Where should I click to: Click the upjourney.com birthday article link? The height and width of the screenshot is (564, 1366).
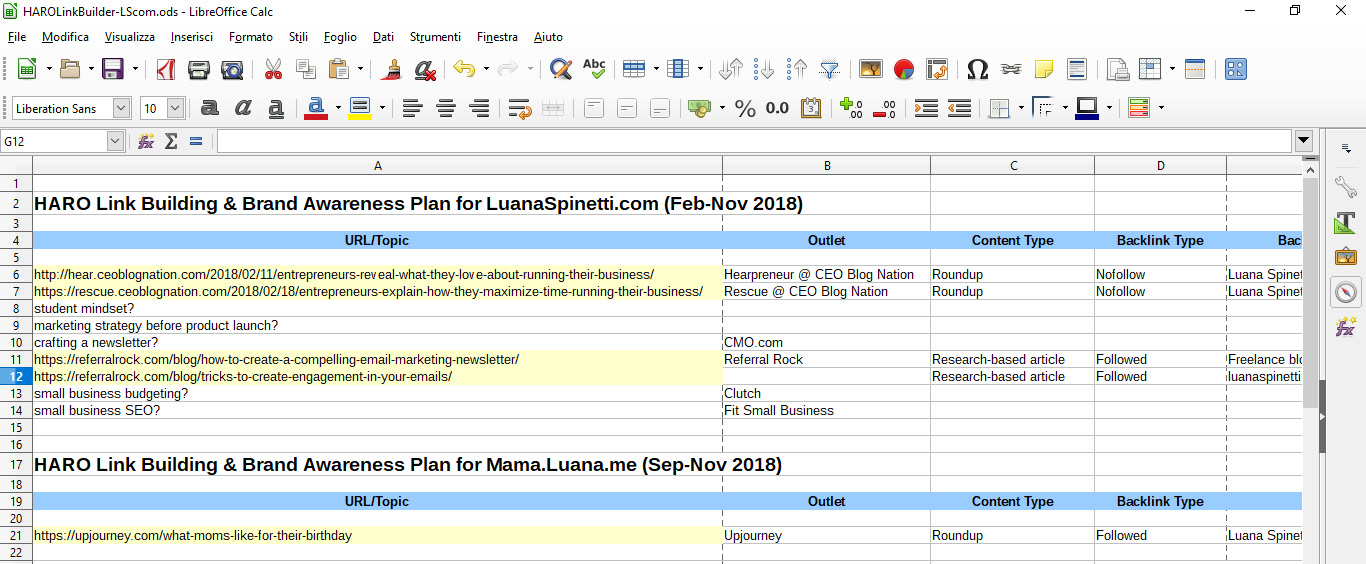[x=193, y=536]
